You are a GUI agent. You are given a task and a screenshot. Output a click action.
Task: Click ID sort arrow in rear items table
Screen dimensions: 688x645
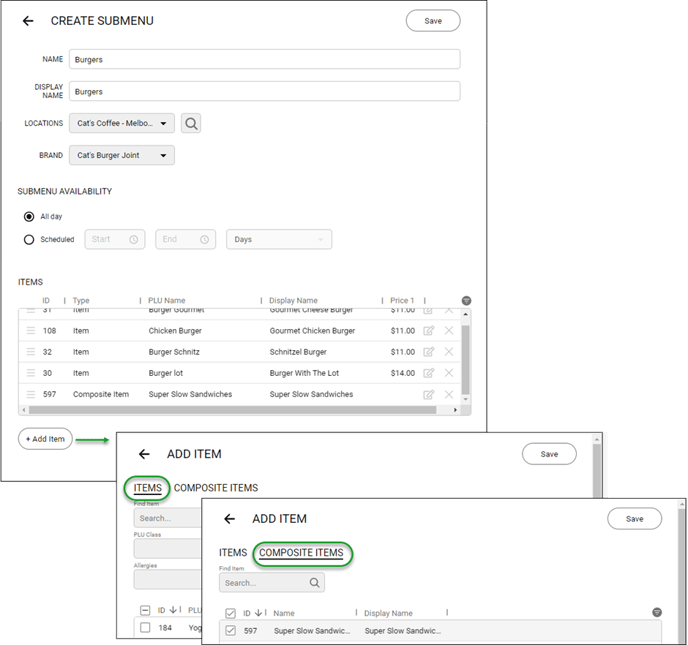(x=173, y=610)
